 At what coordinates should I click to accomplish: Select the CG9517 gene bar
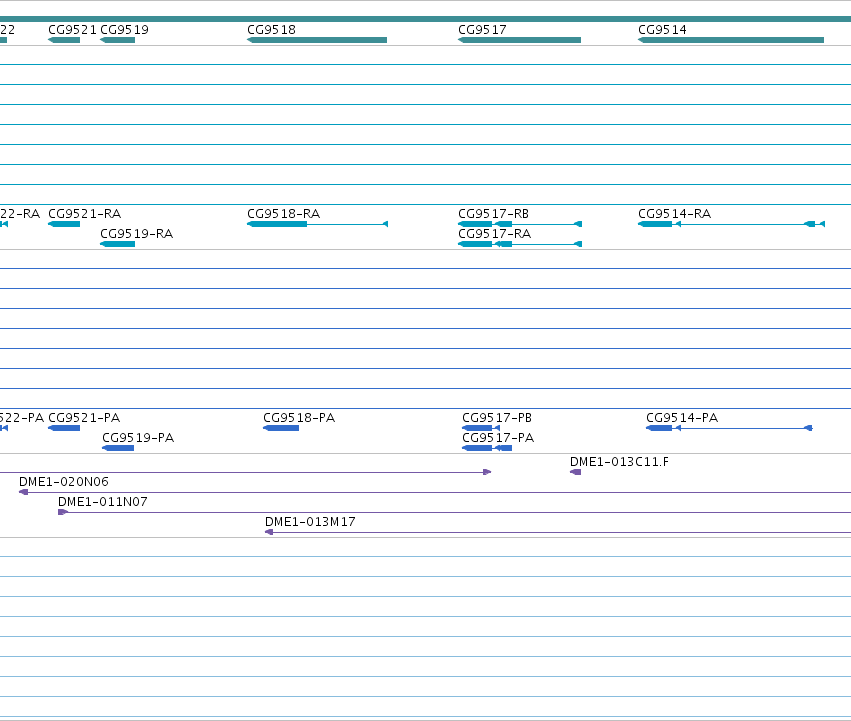click(x=519, y=40)
